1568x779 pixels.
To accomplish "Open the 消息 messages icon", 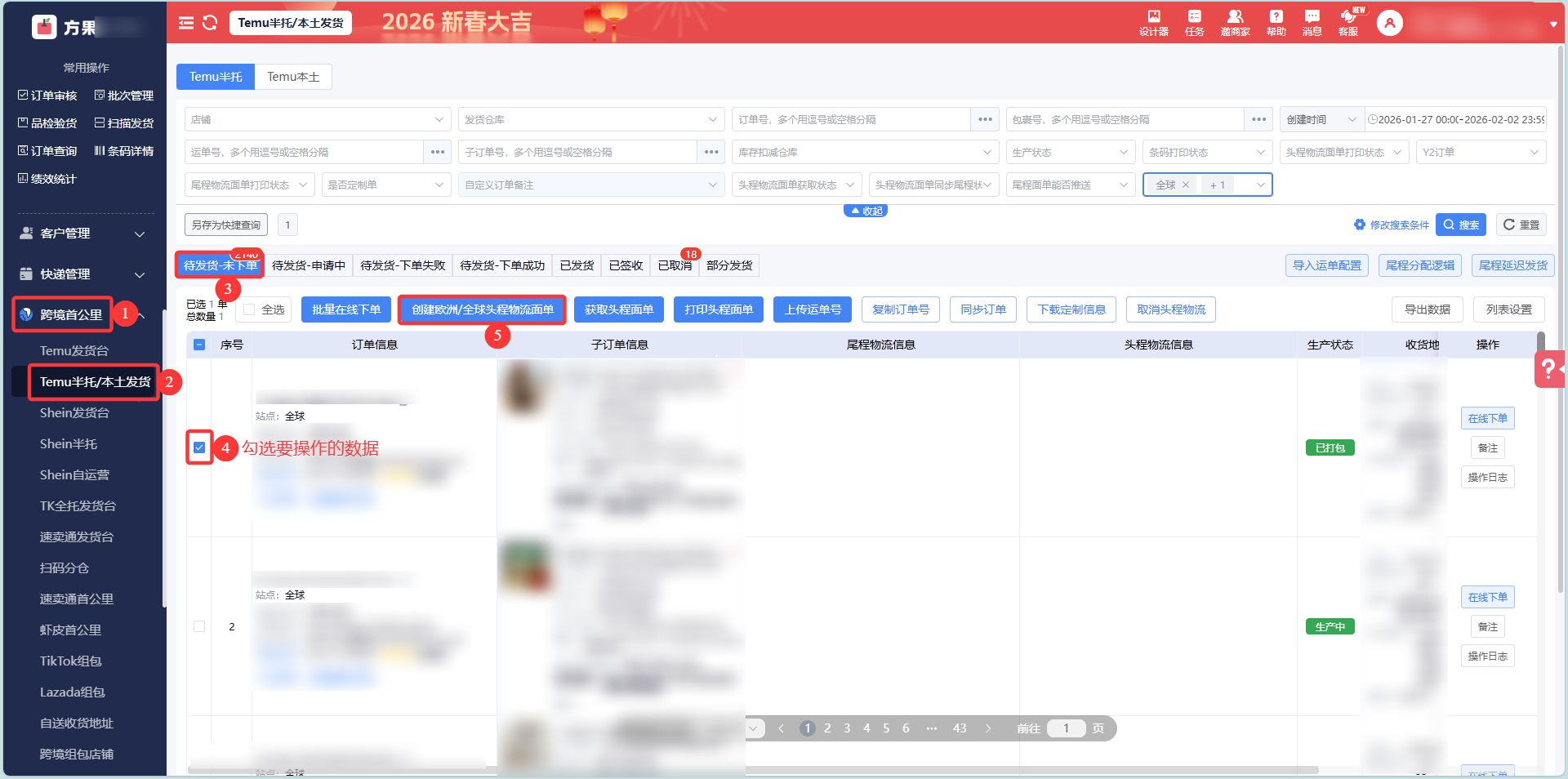I will pos(1312,23).
